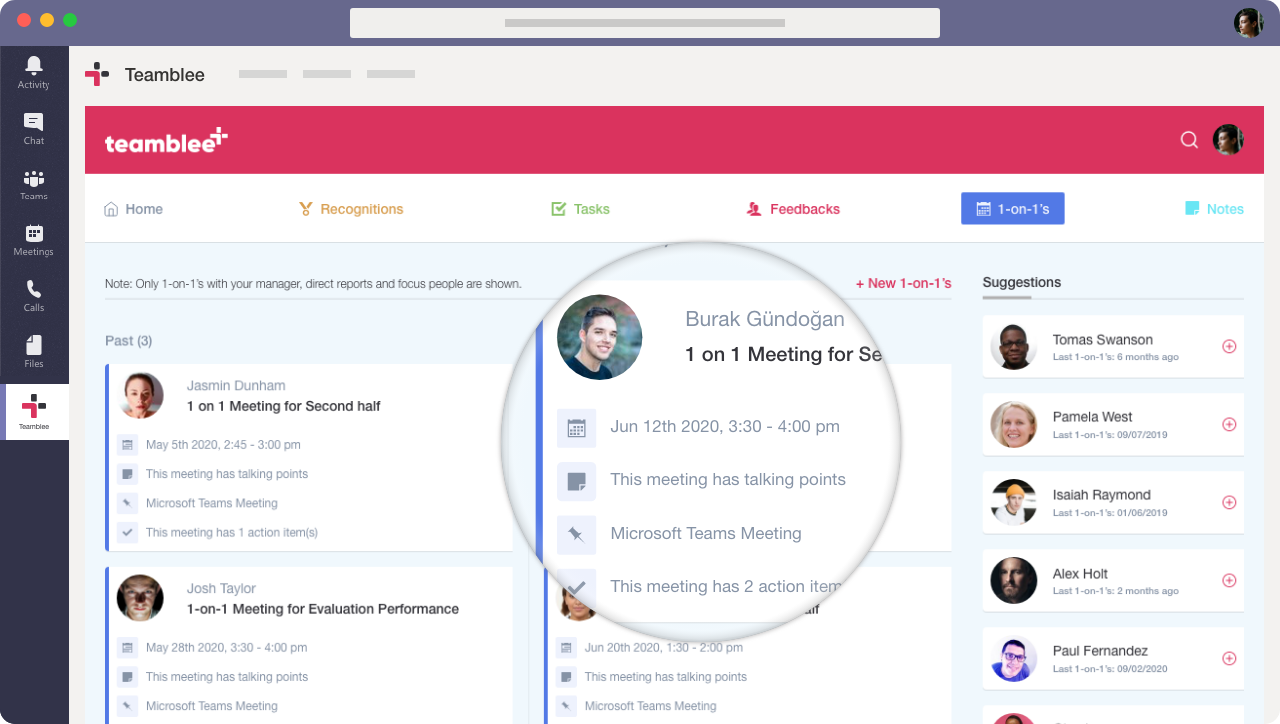This screenshot has height=724, width=1280.
Task: Click the Teams window profile picture
Action: (1249, 23)
